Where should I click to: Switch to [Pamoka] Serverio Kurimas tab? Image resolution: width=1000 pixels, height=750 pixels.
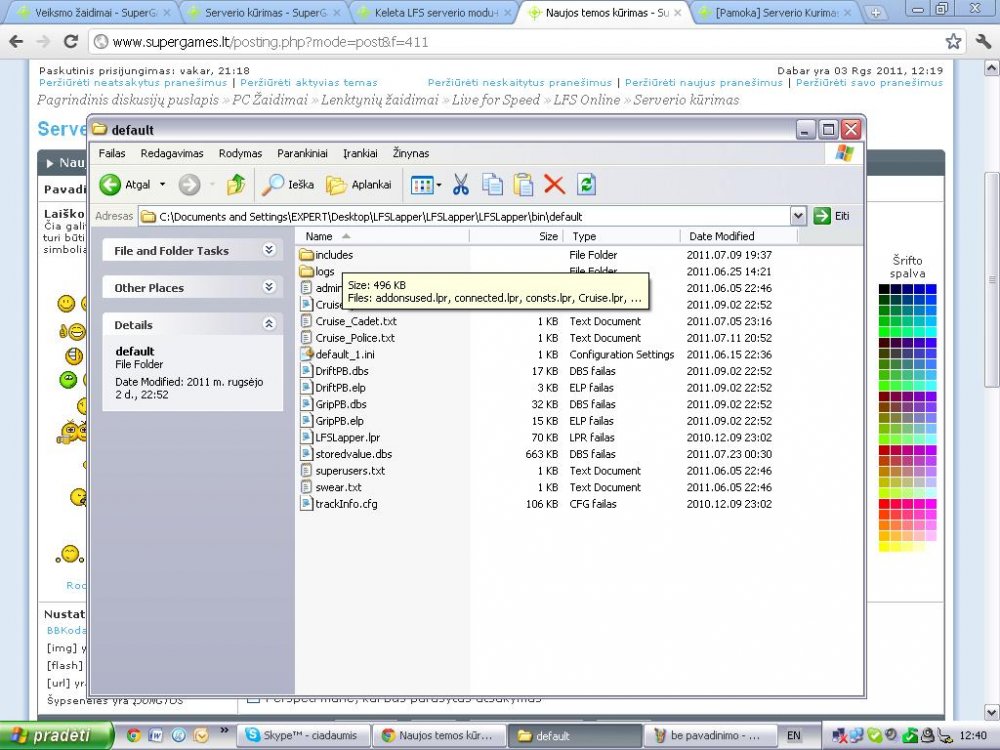[776, 13]
